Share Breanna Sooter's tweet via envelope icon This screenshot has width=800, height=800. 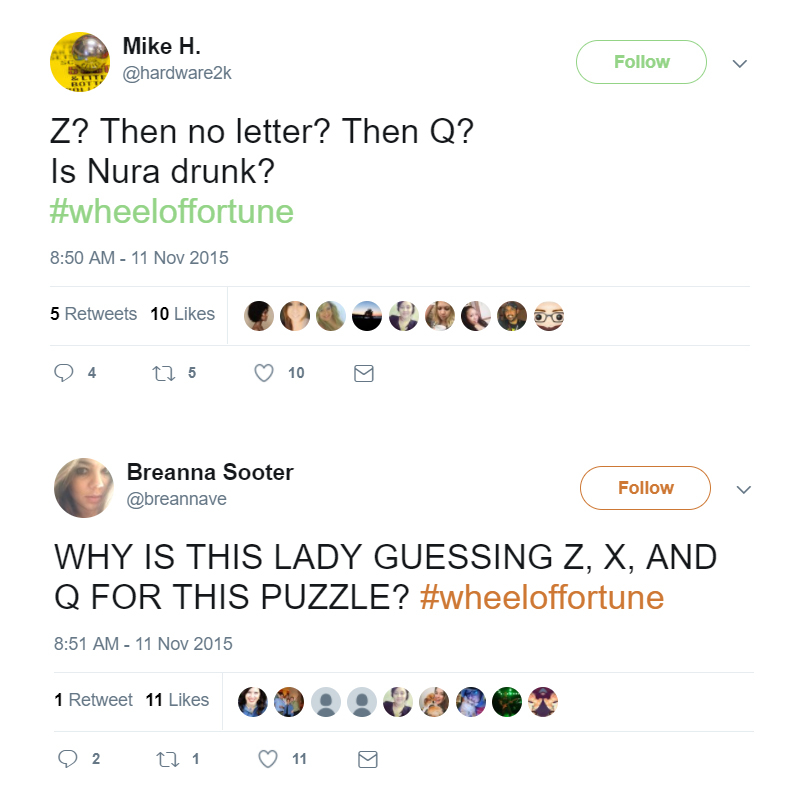[368, 759]
